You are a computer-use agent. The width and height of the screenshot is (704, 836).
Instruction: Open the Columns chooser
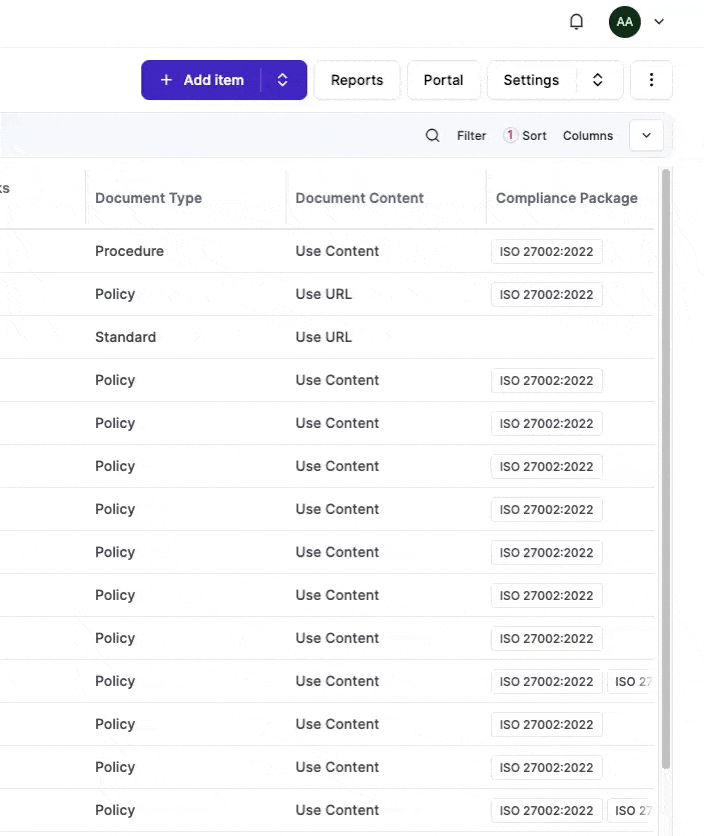(588, 136)
